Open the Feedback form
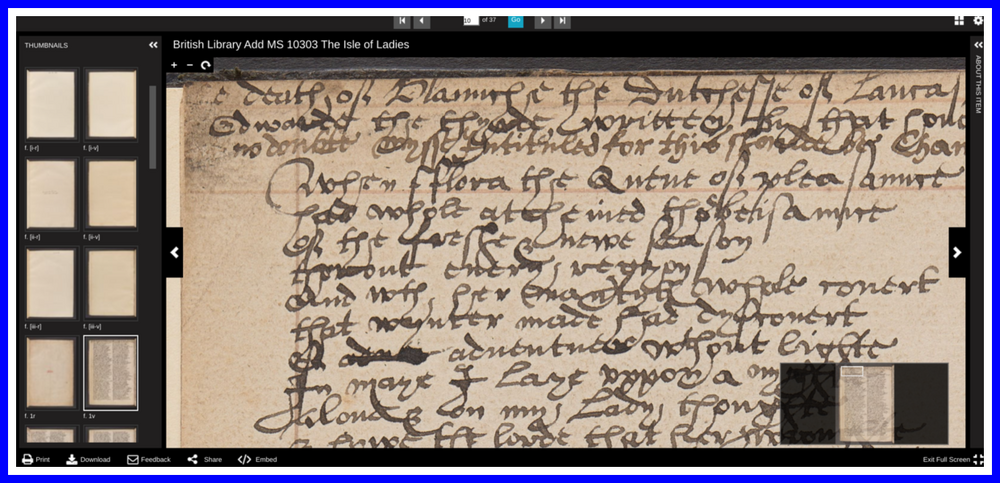Image resolution: width=1000 pixels, height=483 pixels. click(x=149, y=459)
